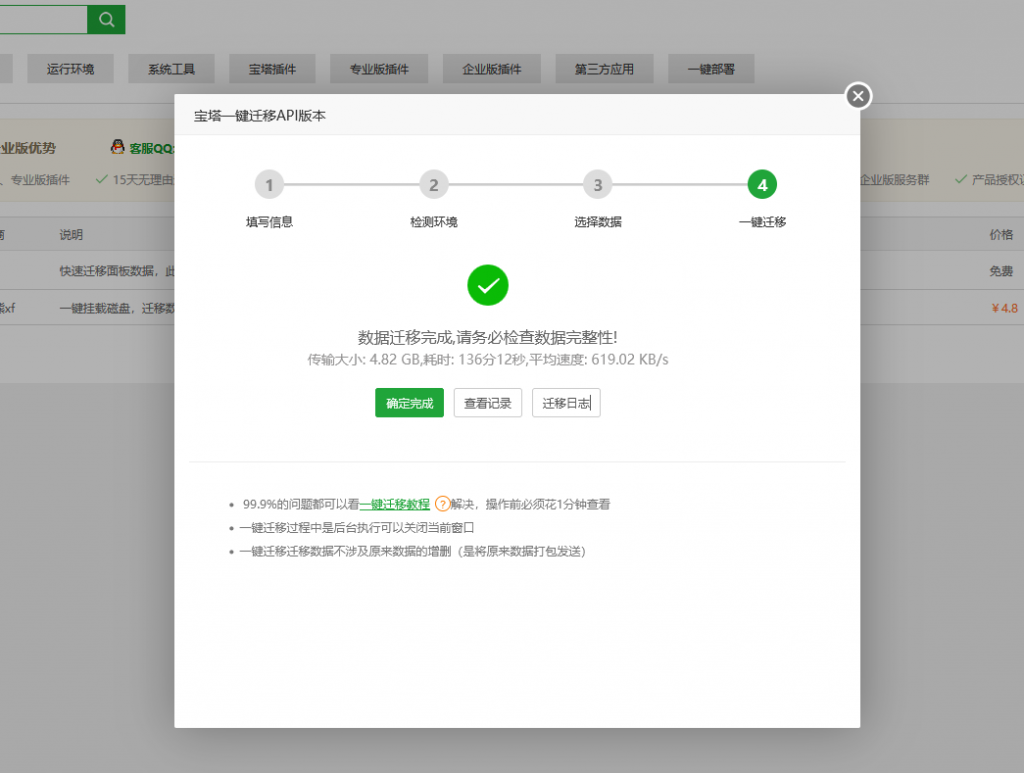Click the large green success checkmark

[488, 285]
